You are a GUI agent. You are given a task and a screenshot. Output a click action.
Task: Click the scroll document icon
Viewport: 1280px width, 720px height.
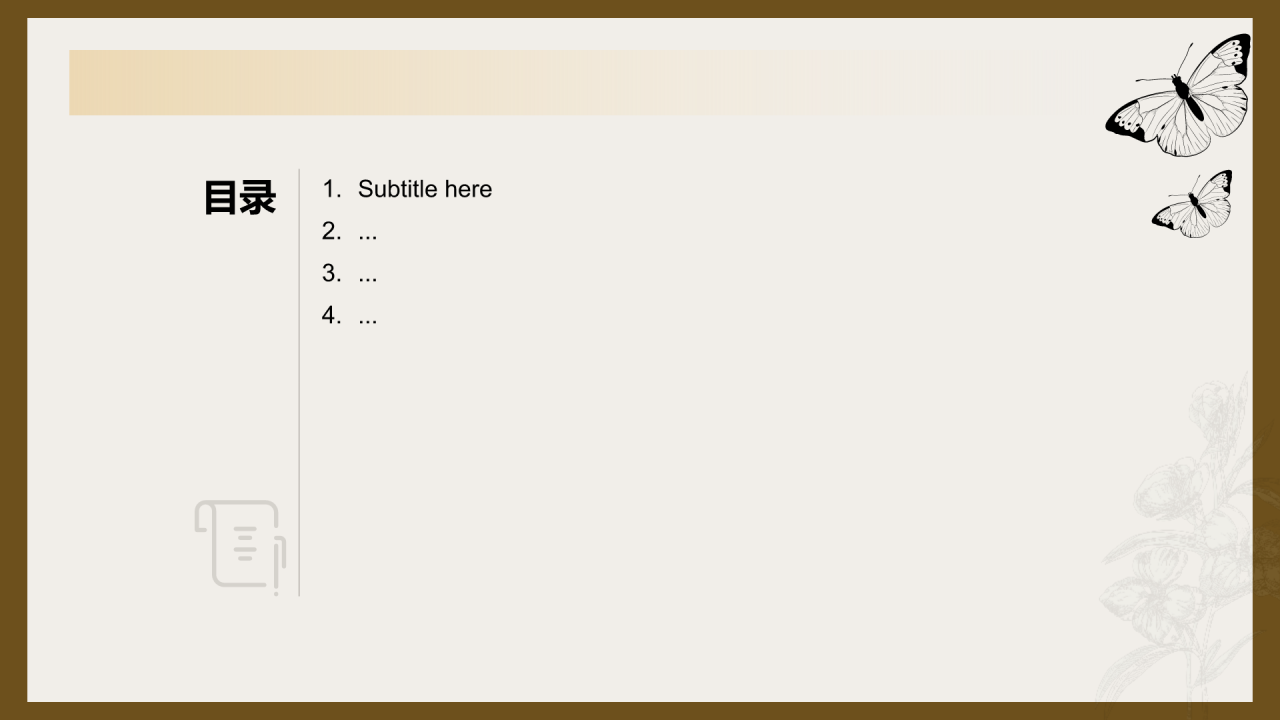tap(240, 547)
